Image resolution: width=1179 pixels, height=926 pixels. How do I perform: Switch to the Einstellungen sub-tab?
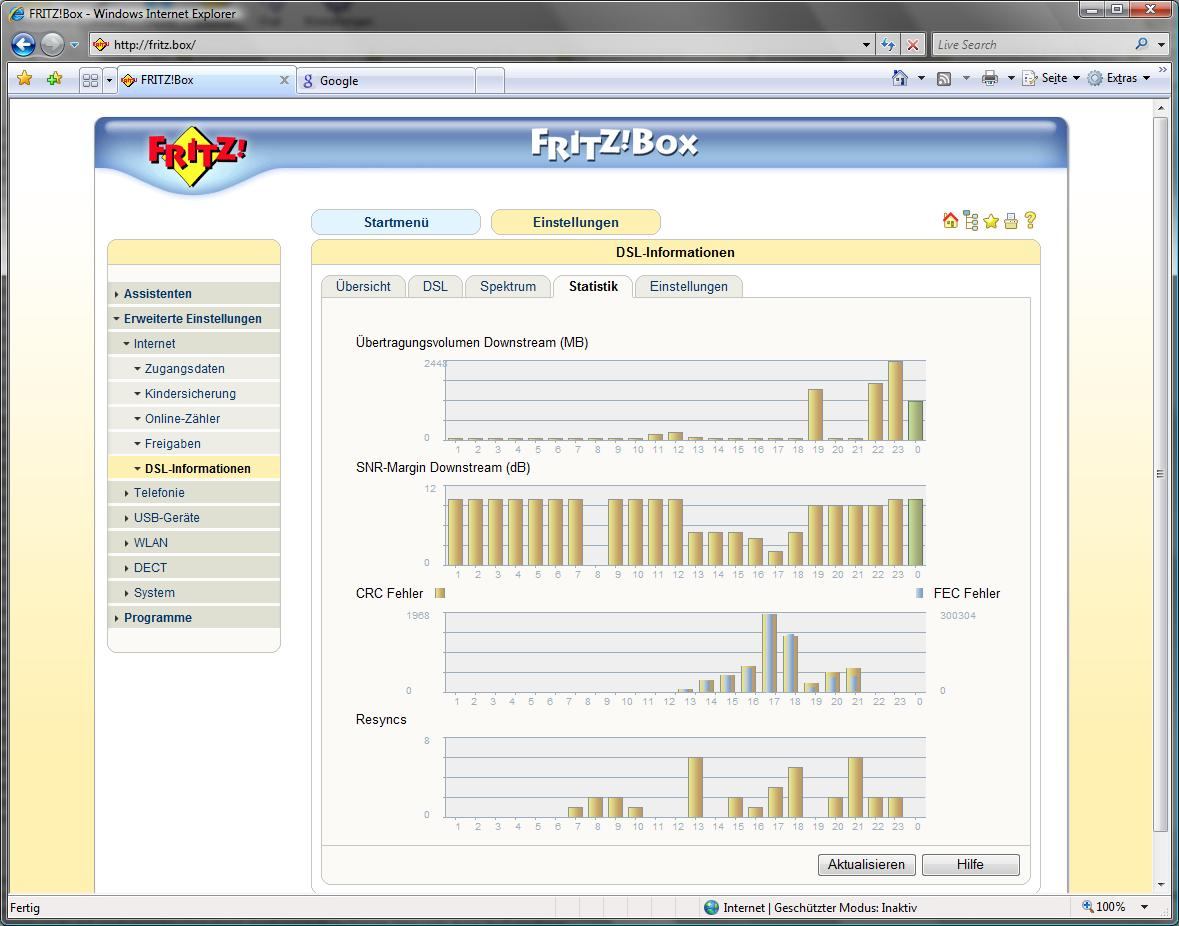tap(689, 286)
